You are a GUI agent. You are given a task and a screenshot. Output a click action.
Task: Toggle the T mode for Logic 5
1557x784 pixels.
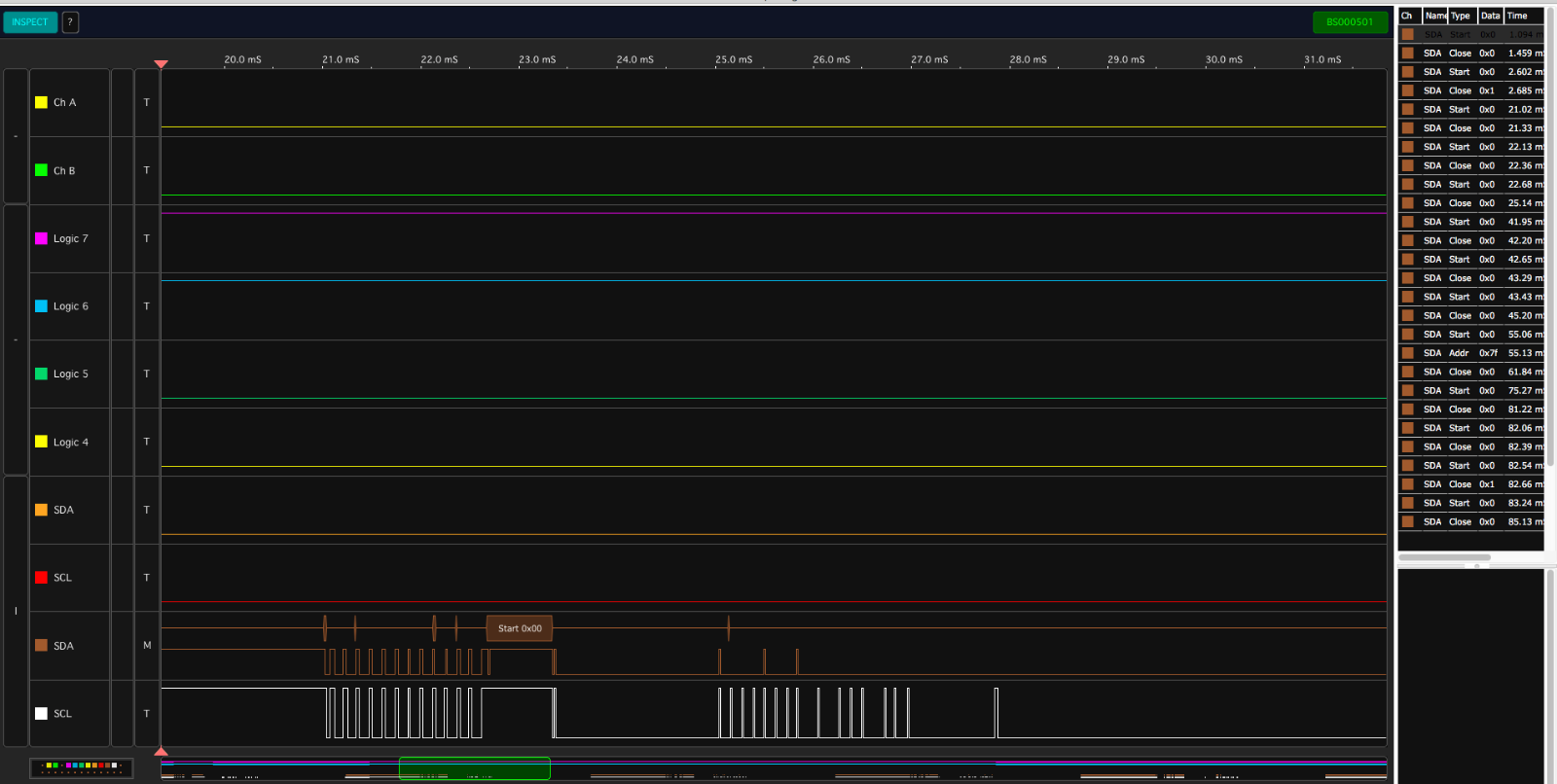[x=147, y=374]
